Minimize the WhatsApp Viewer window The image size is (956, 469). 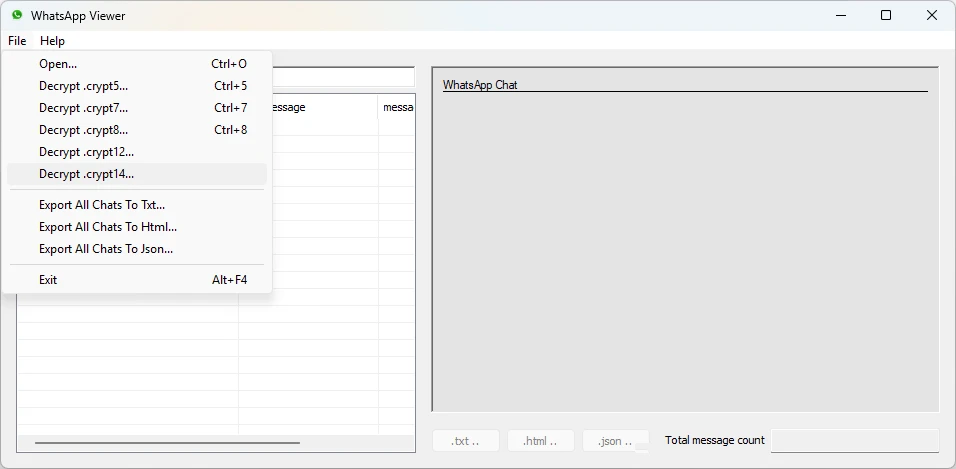[x=841, y=16]
